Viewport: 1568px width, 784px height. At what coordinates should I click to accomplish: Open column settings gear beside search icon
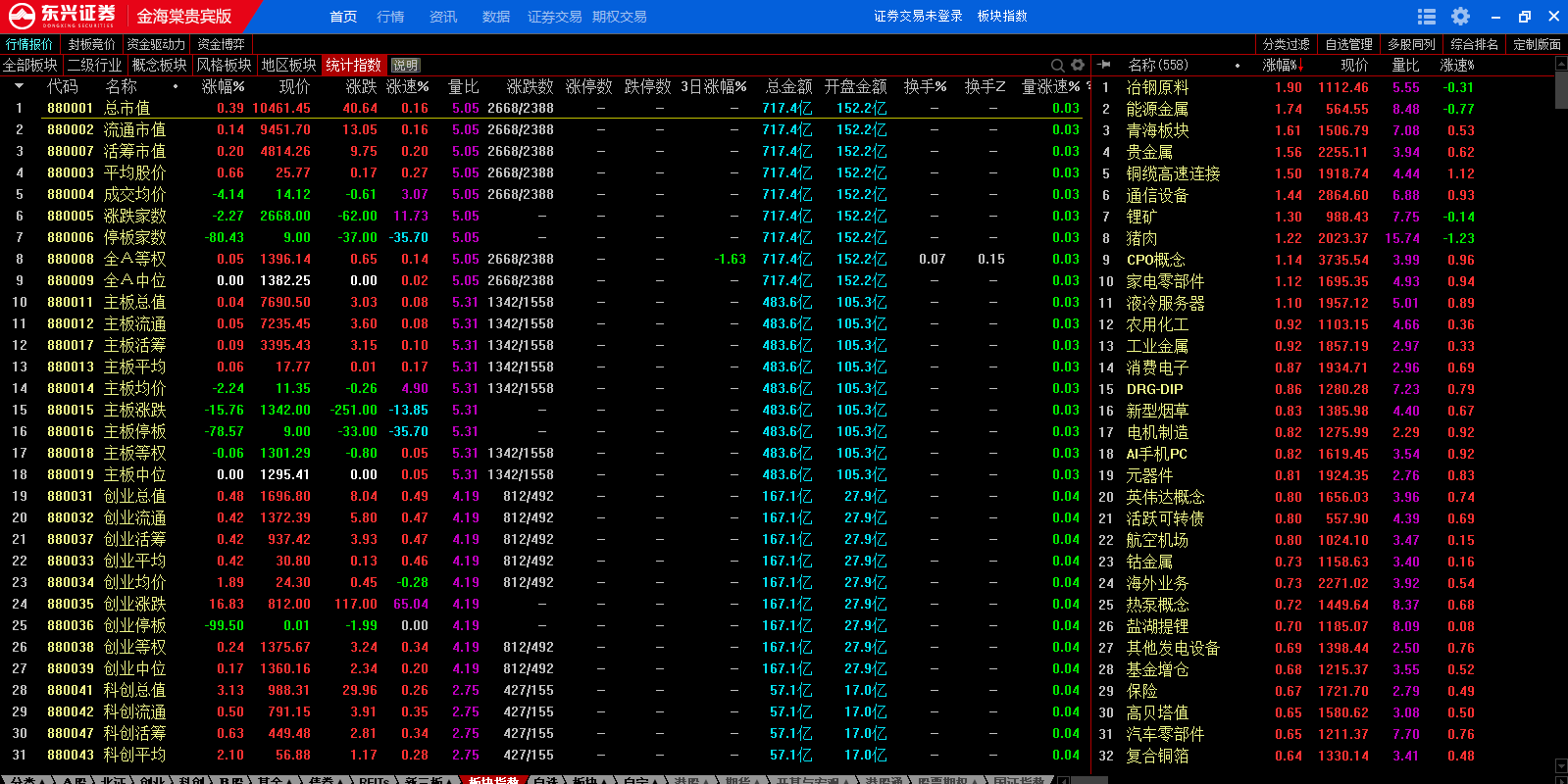click(1078, 65)
